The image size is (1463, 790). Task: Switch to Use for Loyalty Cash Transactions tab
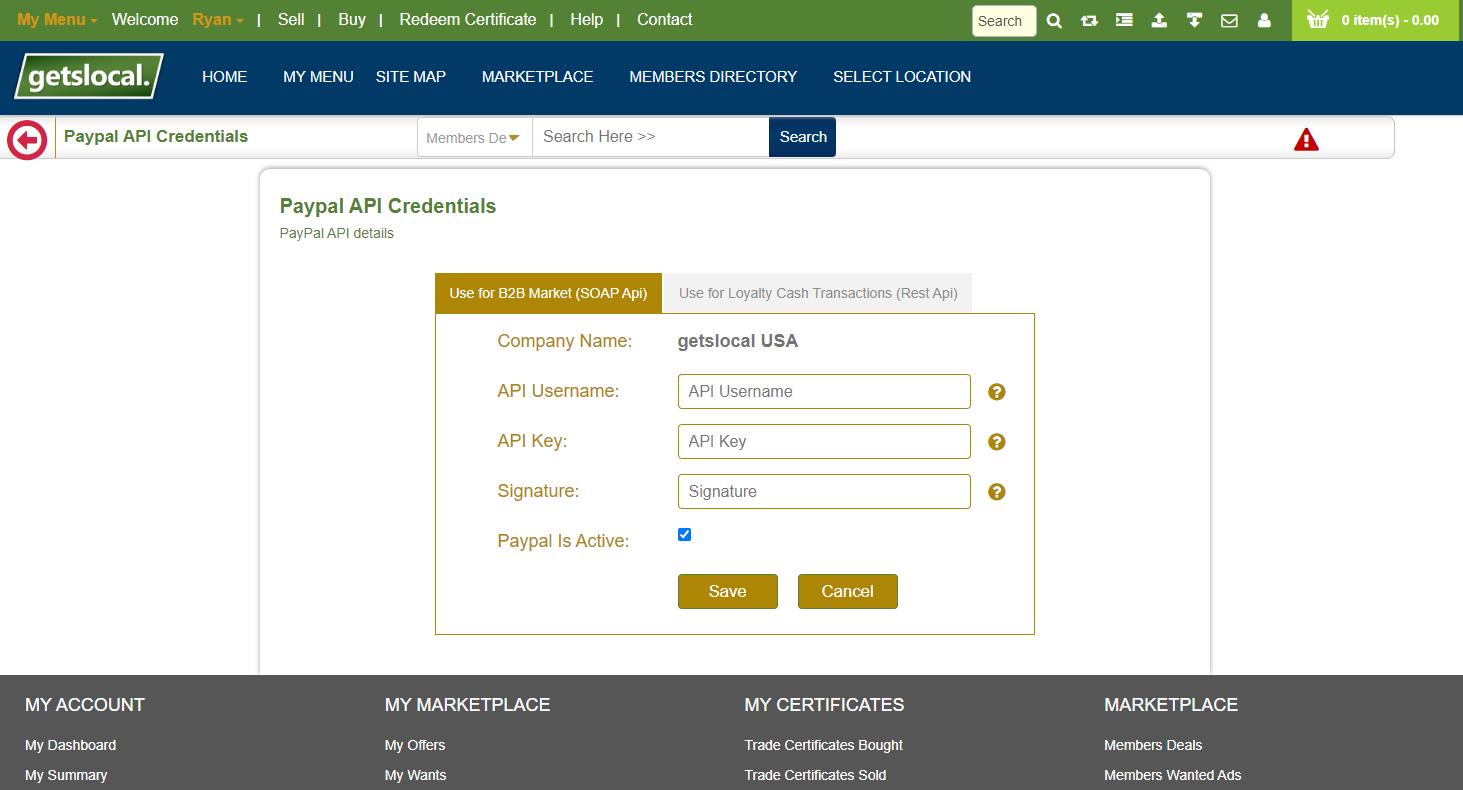click(x=818, y=293)
